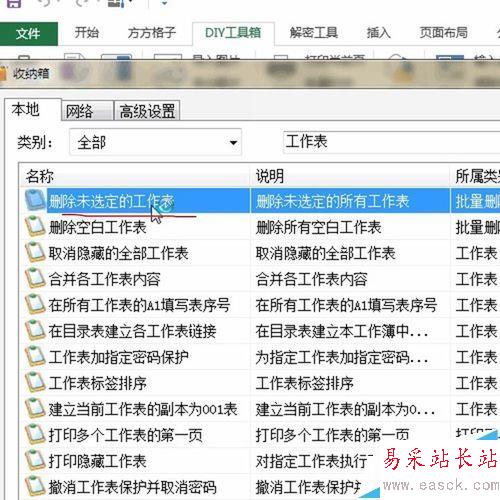This screenshot has width=500, height=500.
Task: Sort by the 说明 column header
Action: (350, 176)
